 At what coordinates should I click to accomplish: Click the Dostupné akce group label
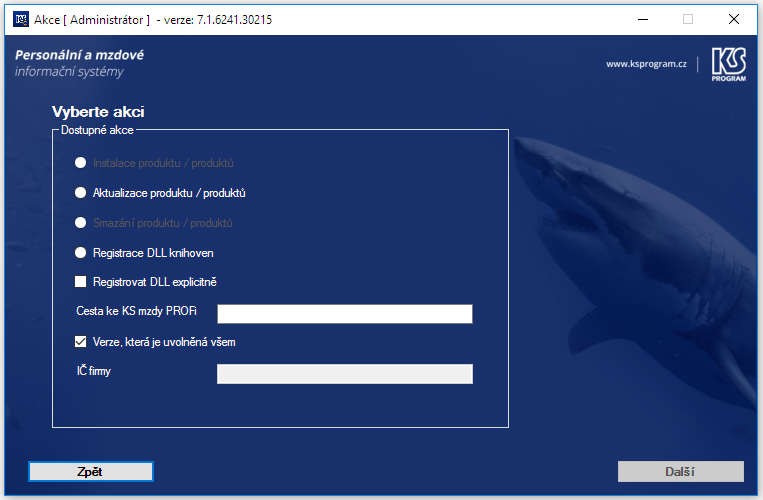click(x=97, y=130)
